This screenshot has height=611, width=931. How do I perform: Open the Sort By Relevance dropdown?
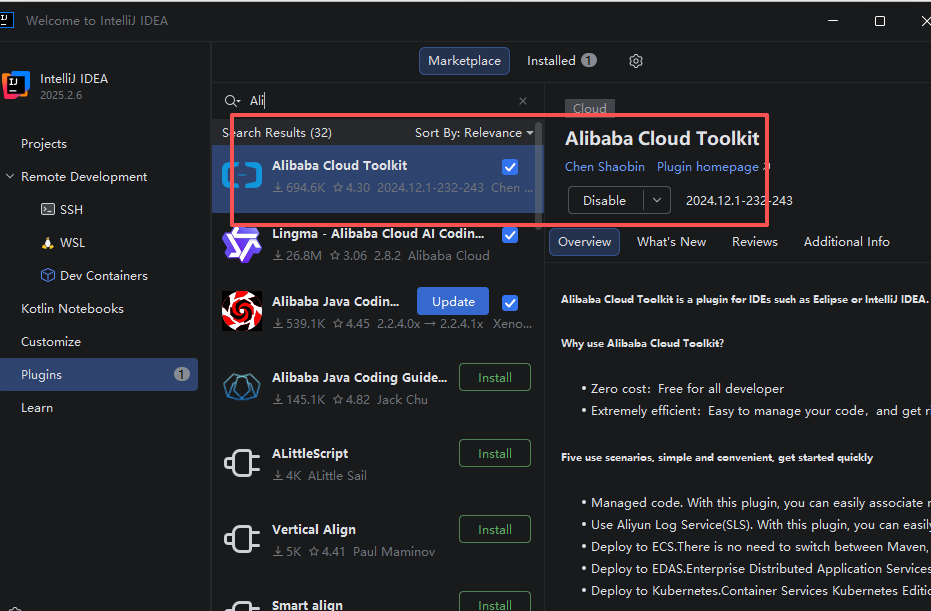tap(474, 133)
